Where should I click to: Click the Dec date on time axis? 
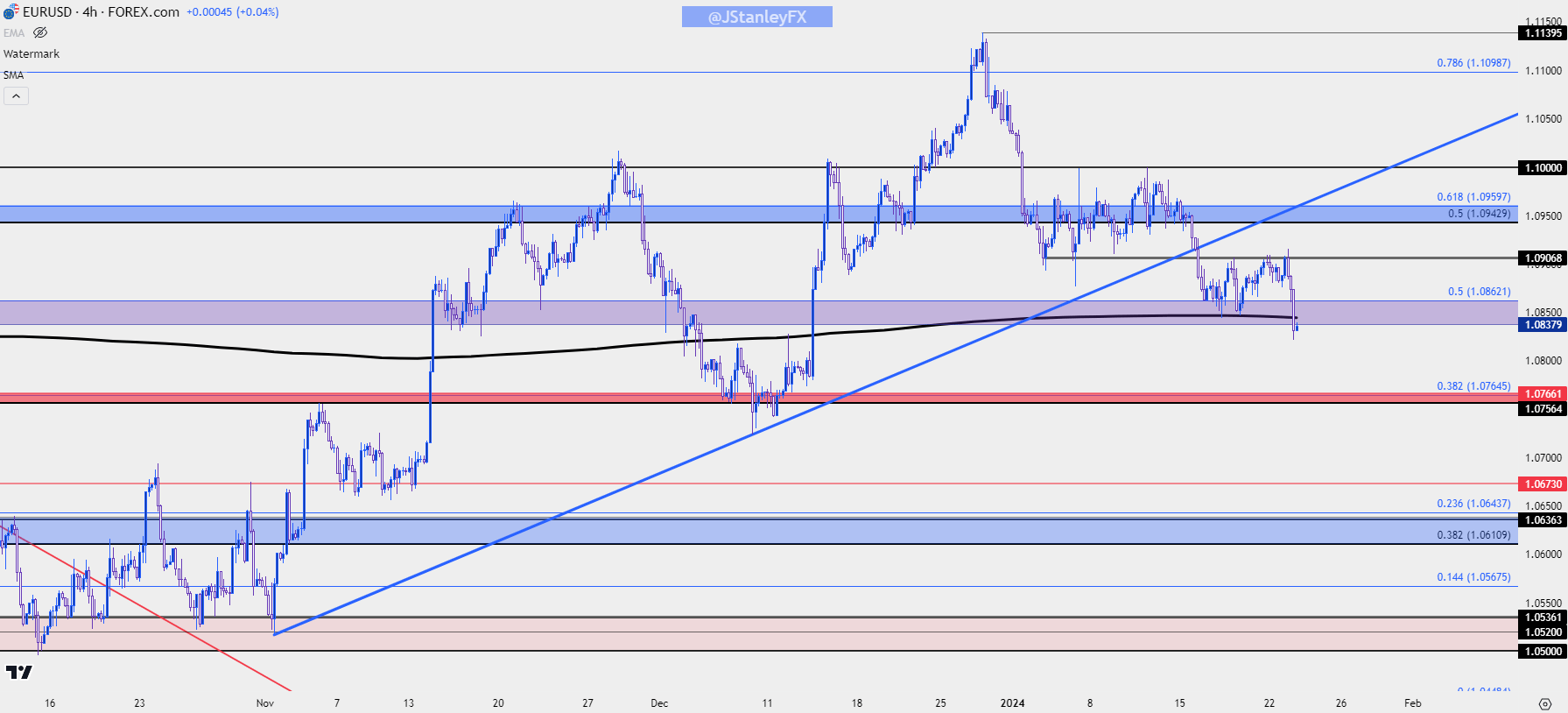coord(659,703)
